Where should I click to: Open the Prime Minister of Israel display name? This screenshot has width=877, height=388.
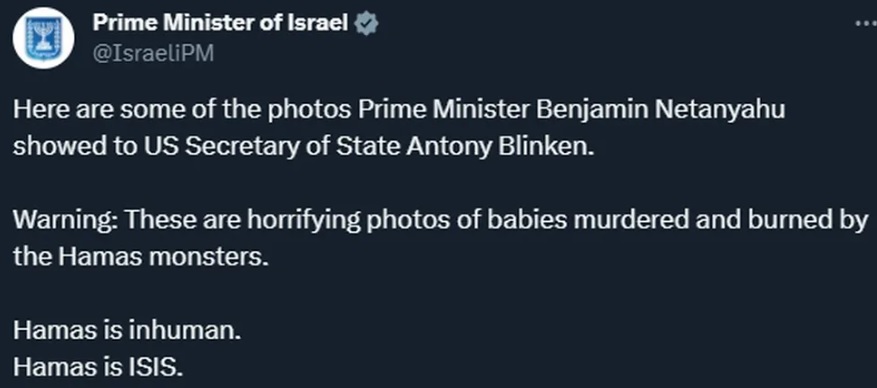point(220,23)
